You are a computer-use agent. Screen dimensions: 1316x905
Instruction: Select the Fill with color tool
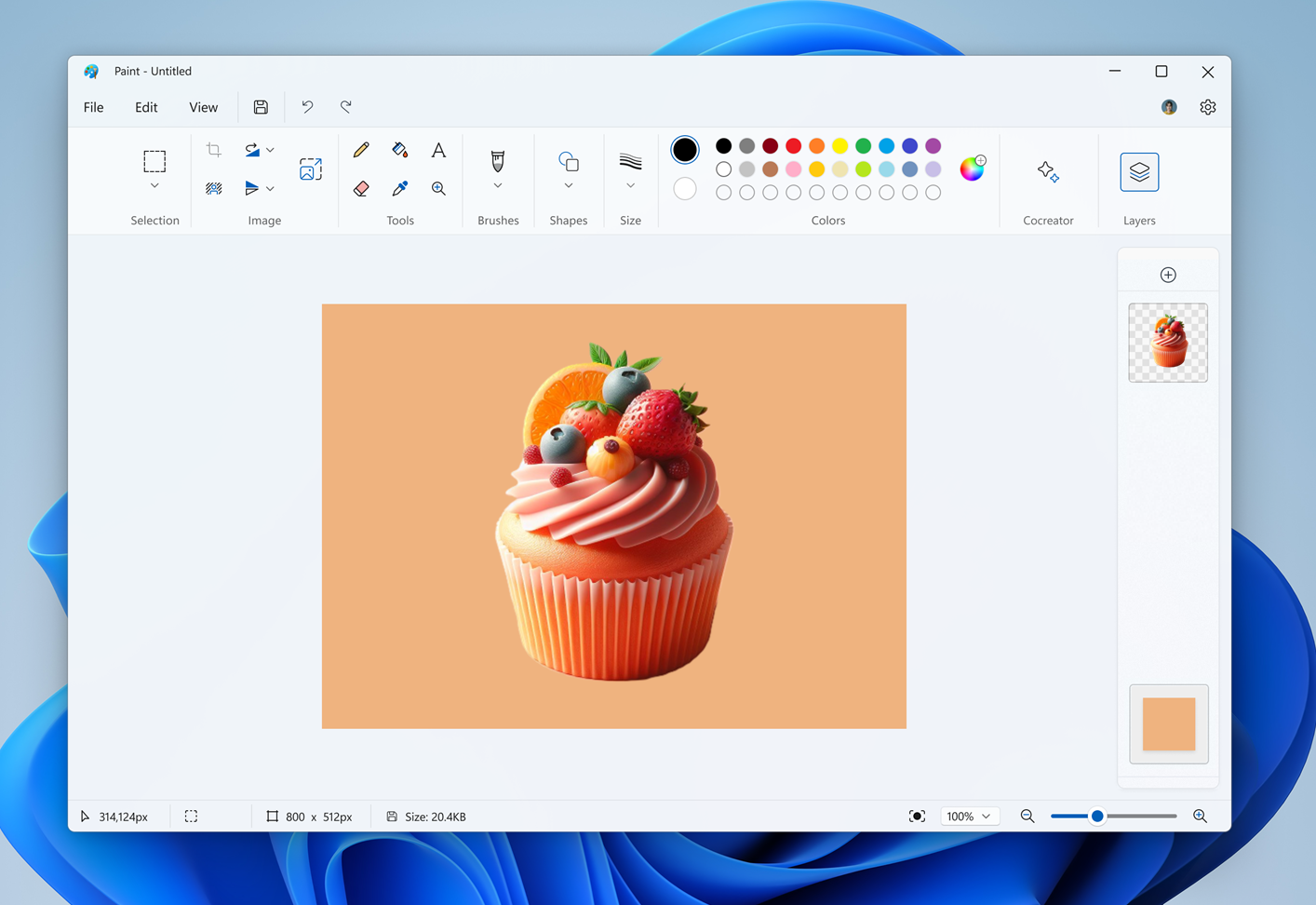pos(399,149)
